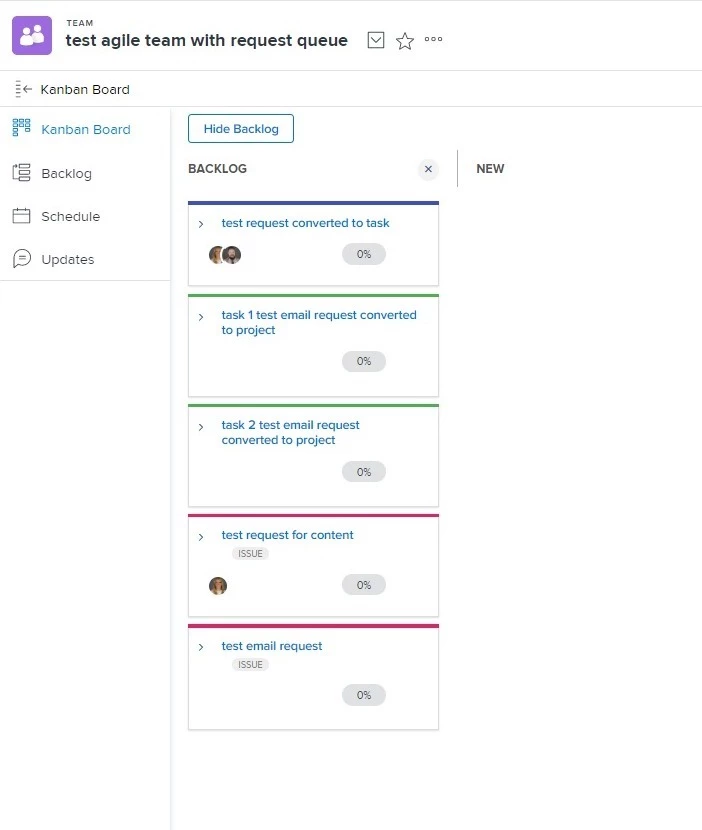Click the Updates speech bubble icon

coord(22,259)
